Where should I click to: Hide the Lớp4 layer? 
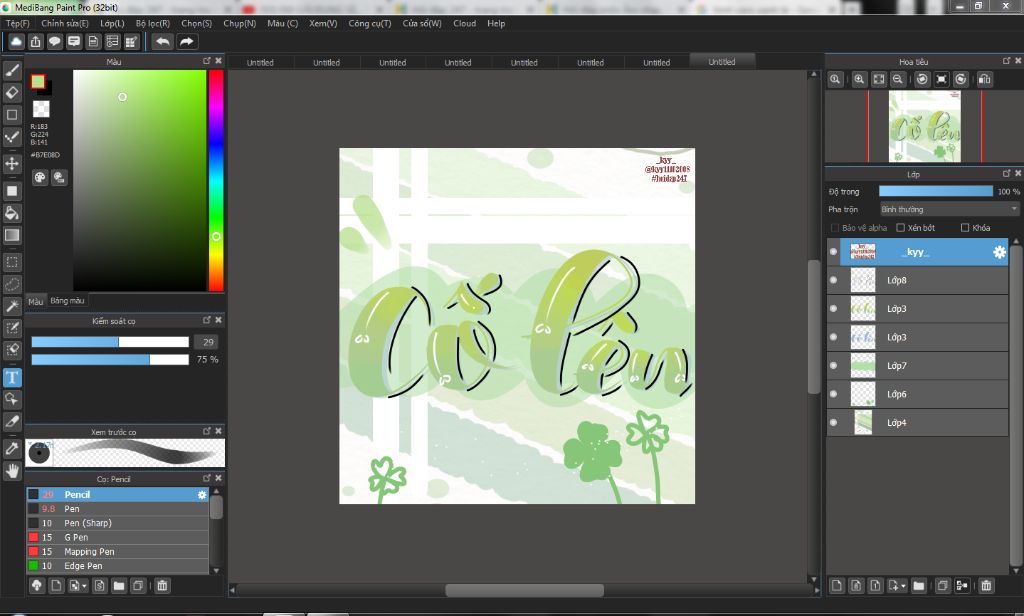(x=833, y=423)
